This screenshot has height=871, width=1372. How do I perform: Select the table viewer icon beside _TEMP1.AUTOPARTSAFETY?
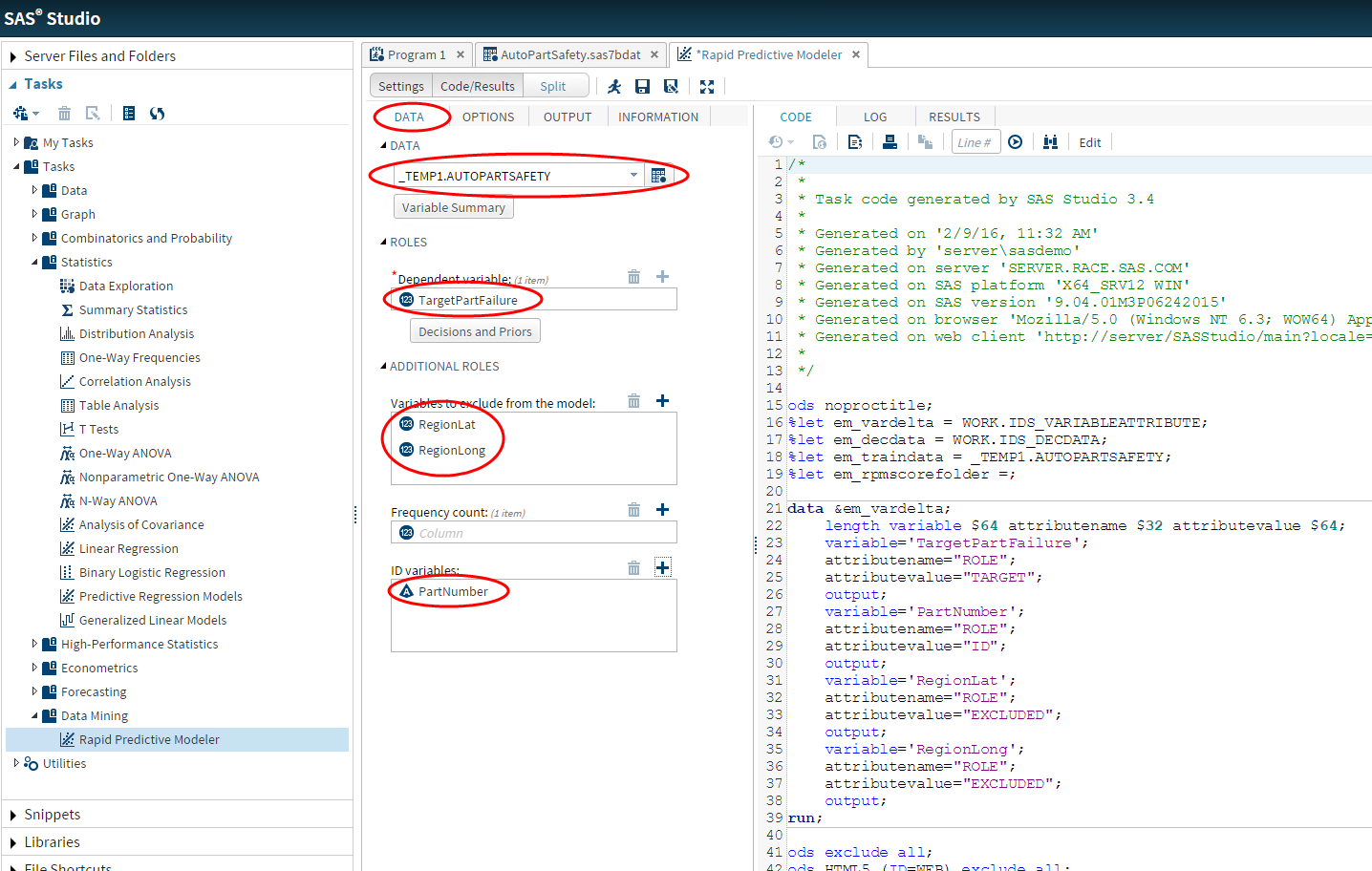657,174
